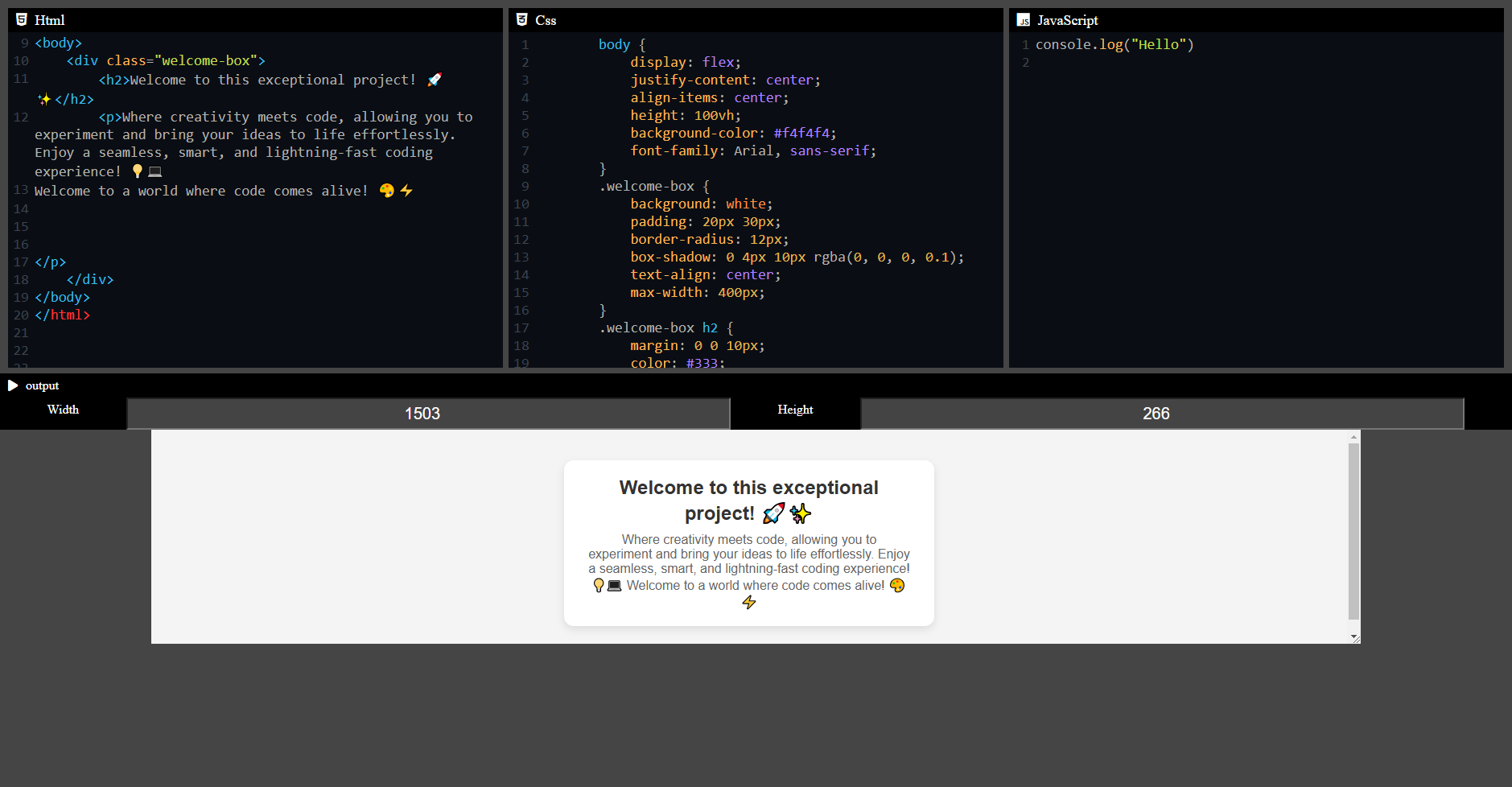Select the Html panel title

[50, 20]
